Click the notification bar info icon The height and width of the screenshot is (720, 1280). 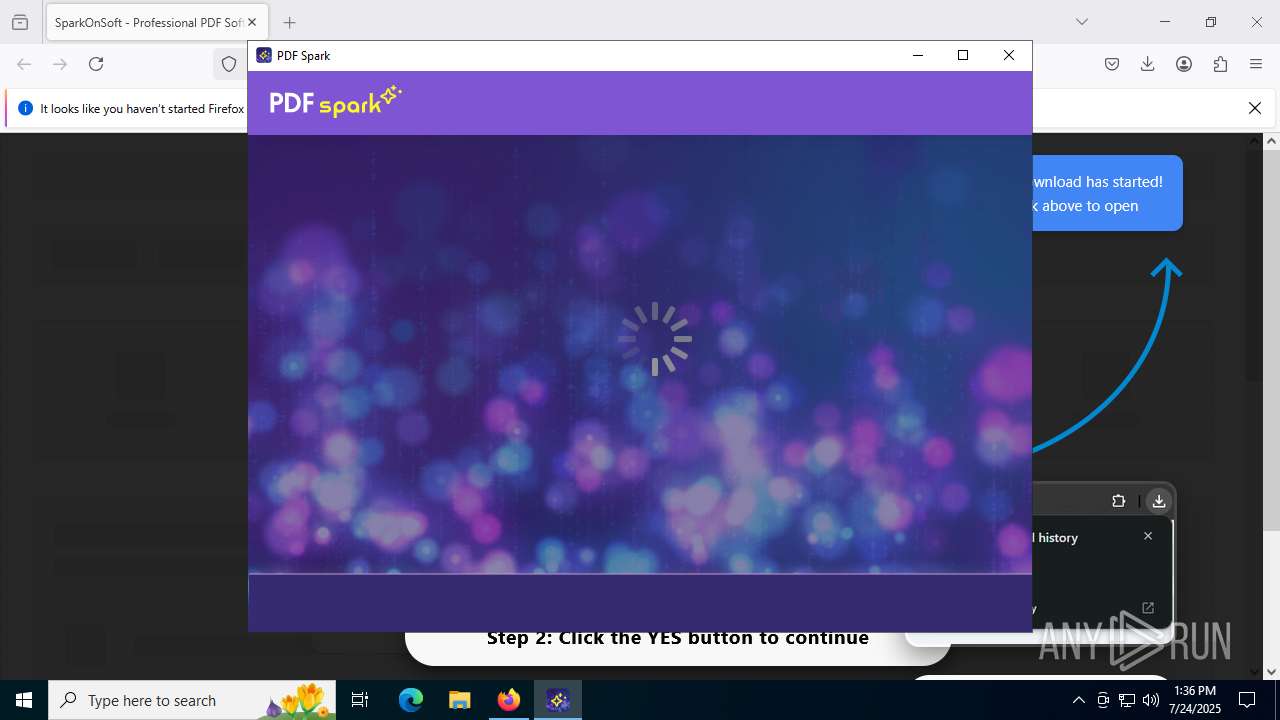(x=25, y=108)
